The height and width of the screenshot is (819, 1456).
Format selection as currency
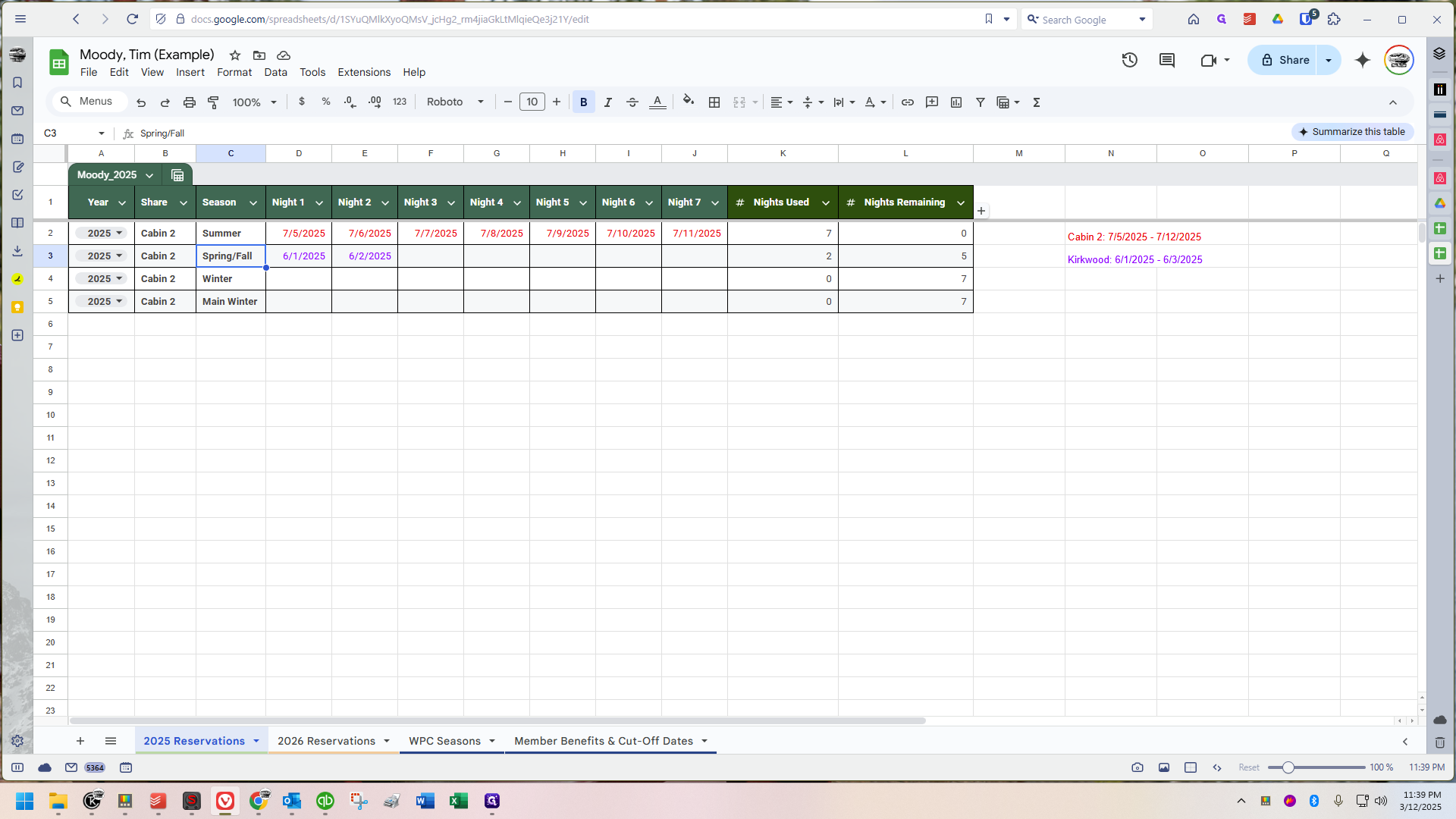[302, 102]
